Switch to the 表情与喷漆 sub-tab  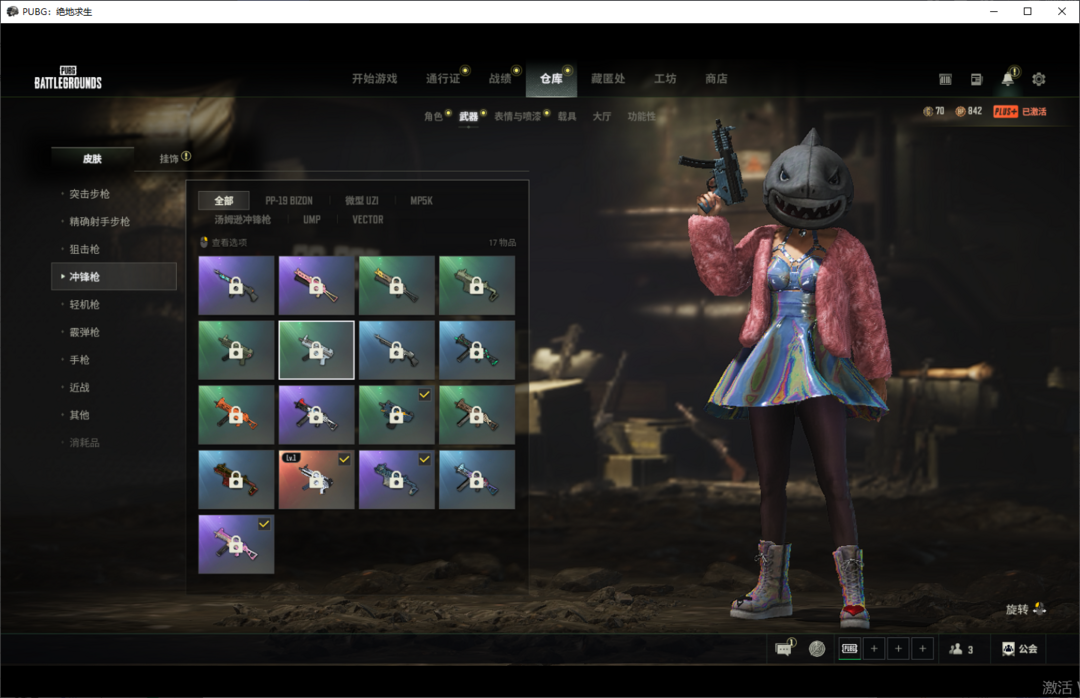pyautogui.click(x=517, y=116)
